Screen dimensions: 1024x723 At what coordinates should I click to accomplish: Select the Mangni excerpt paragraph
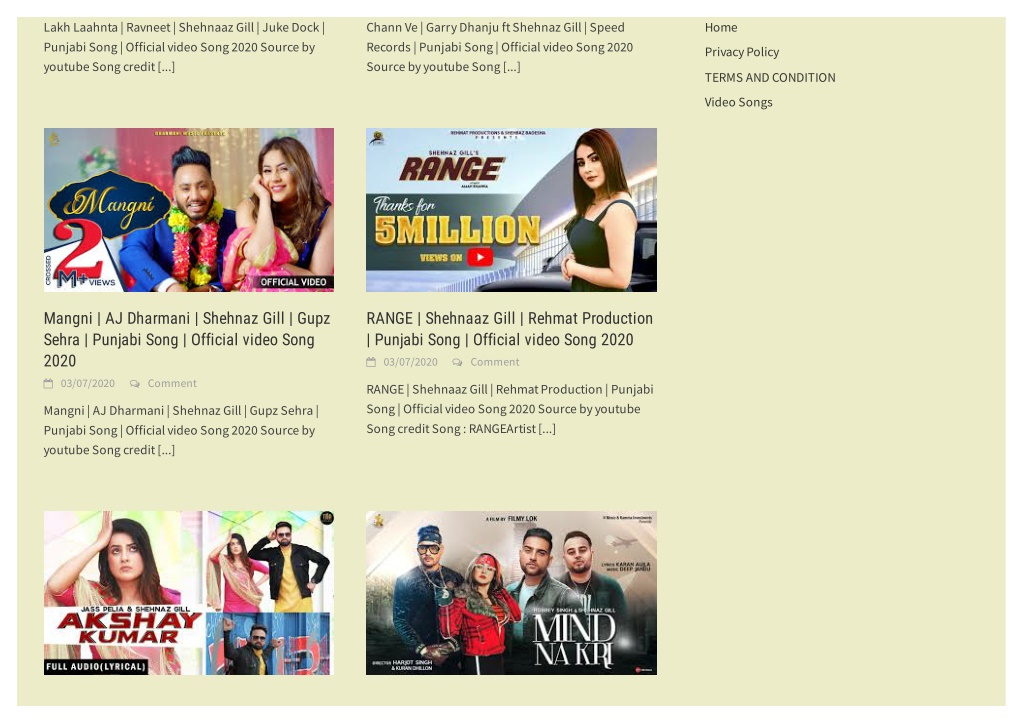click(181, 430)
